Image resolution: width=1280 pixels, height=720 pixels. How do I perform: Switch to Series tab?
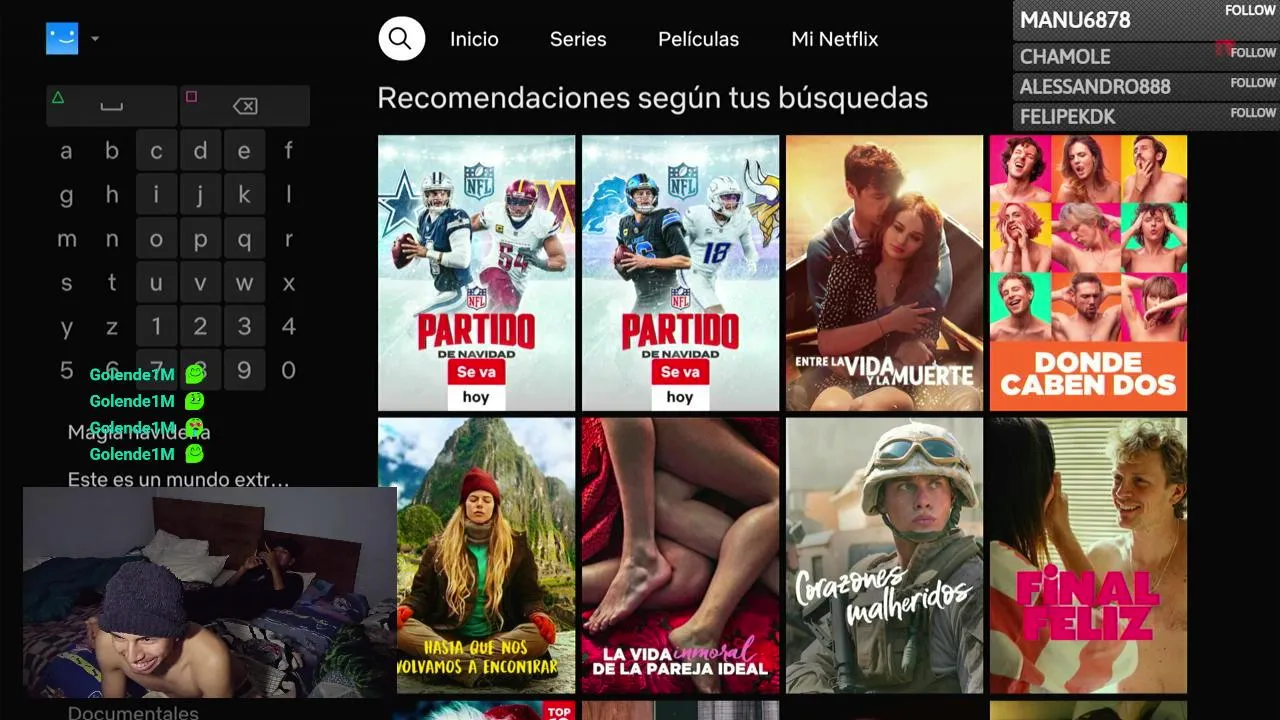point(578,39)
